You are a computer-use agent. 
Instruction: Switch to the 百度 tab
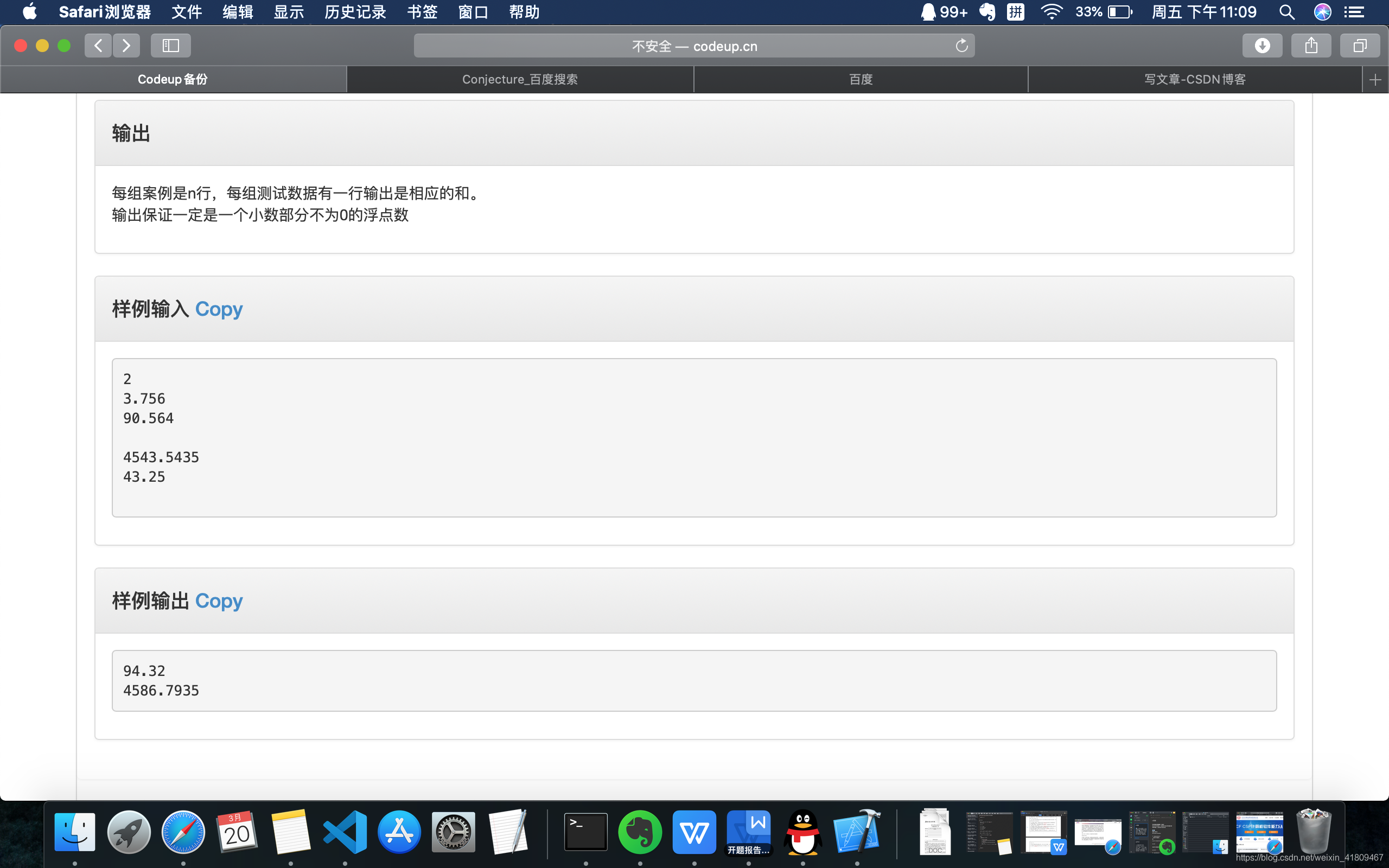tap(860, 79)
